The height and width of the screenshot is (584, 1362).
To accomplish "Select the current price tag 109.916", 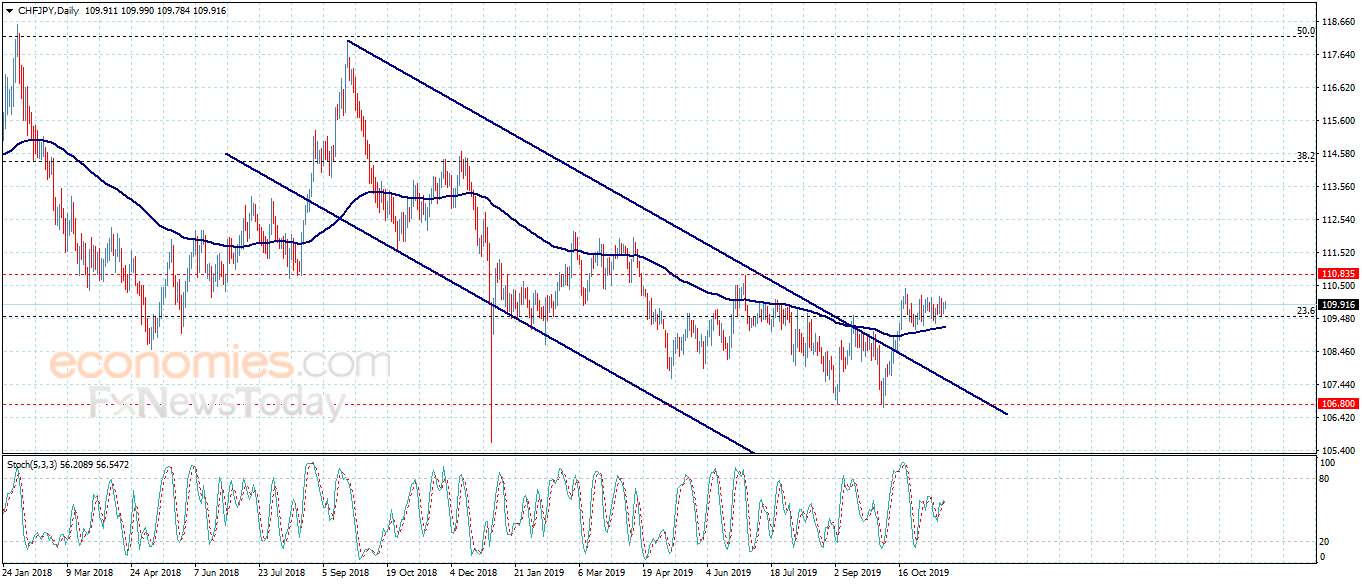I will coord(1337,304).
